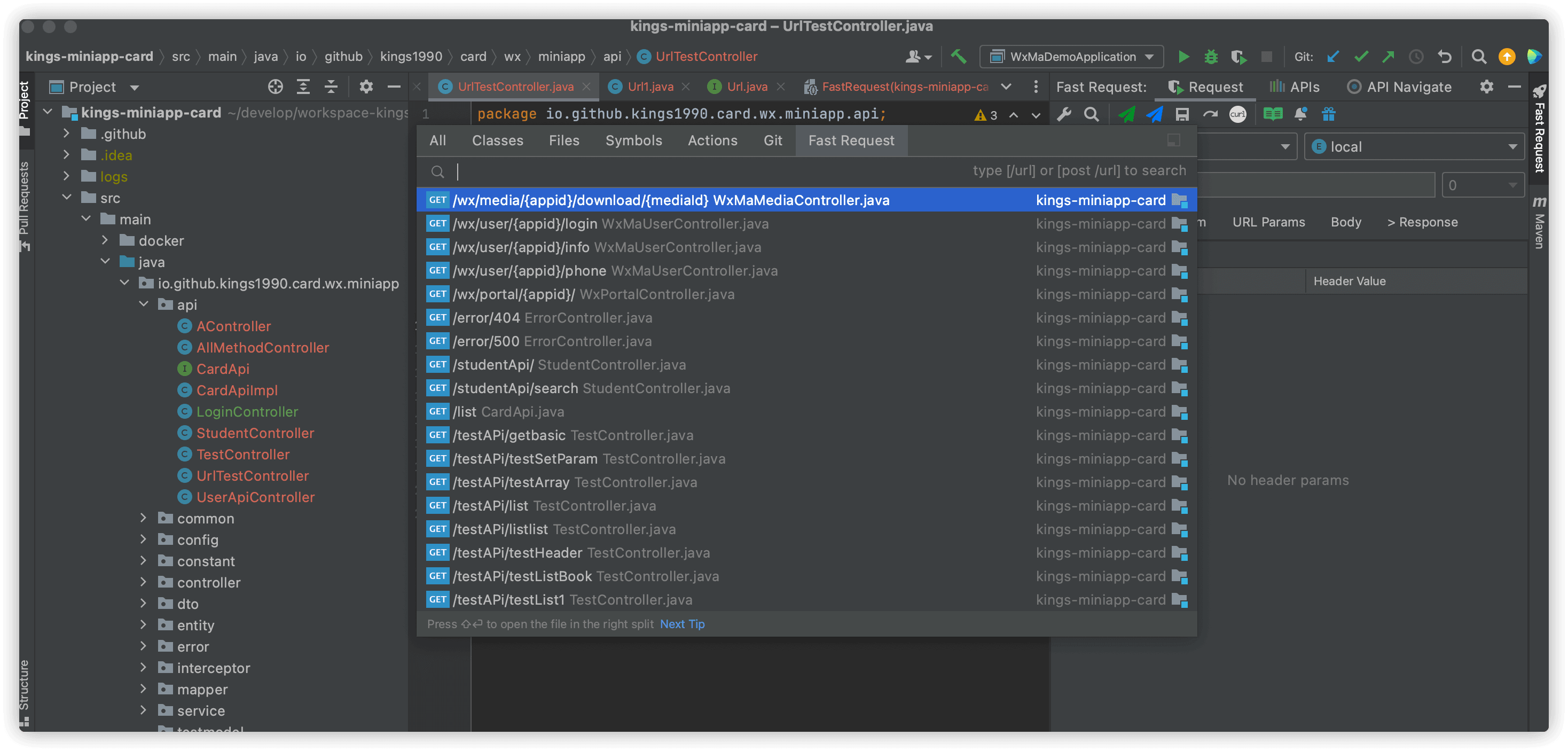Open the APIs tab in Fast Request
Viewport: 1568px width, 751px height.
click(1295, 87)
